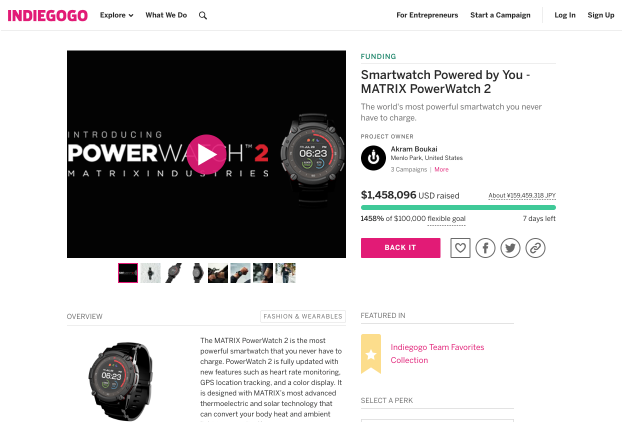Play the PowerWatch 2 intro video
The image size is (622, 422).
[206, 154]
